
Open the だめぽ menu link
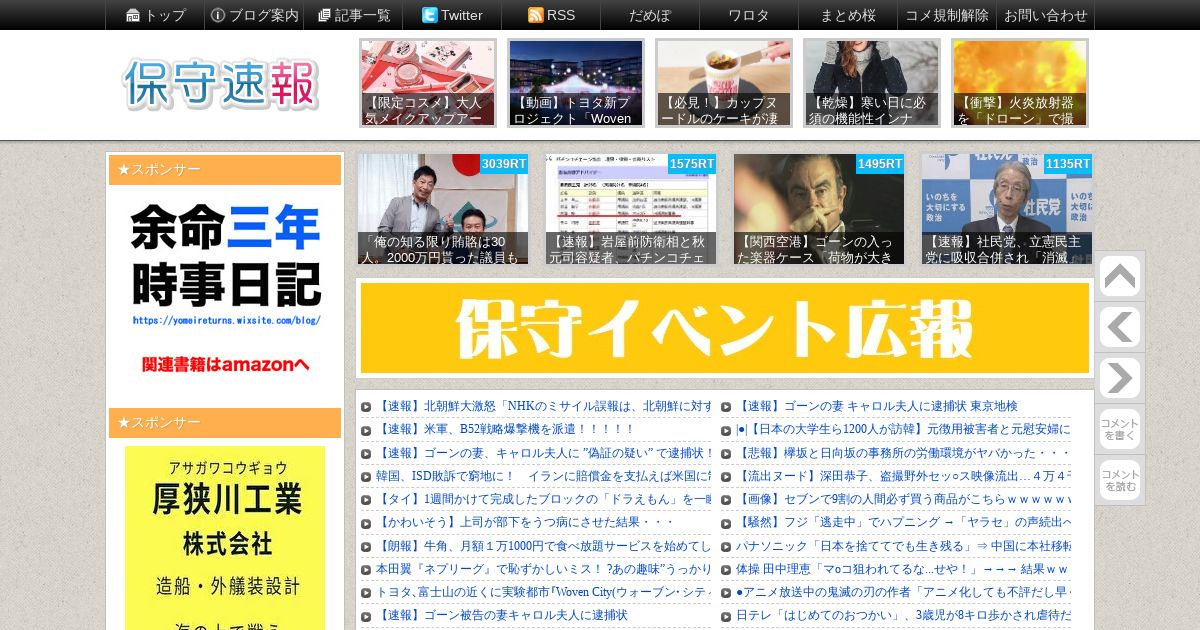tap(650, 15)
